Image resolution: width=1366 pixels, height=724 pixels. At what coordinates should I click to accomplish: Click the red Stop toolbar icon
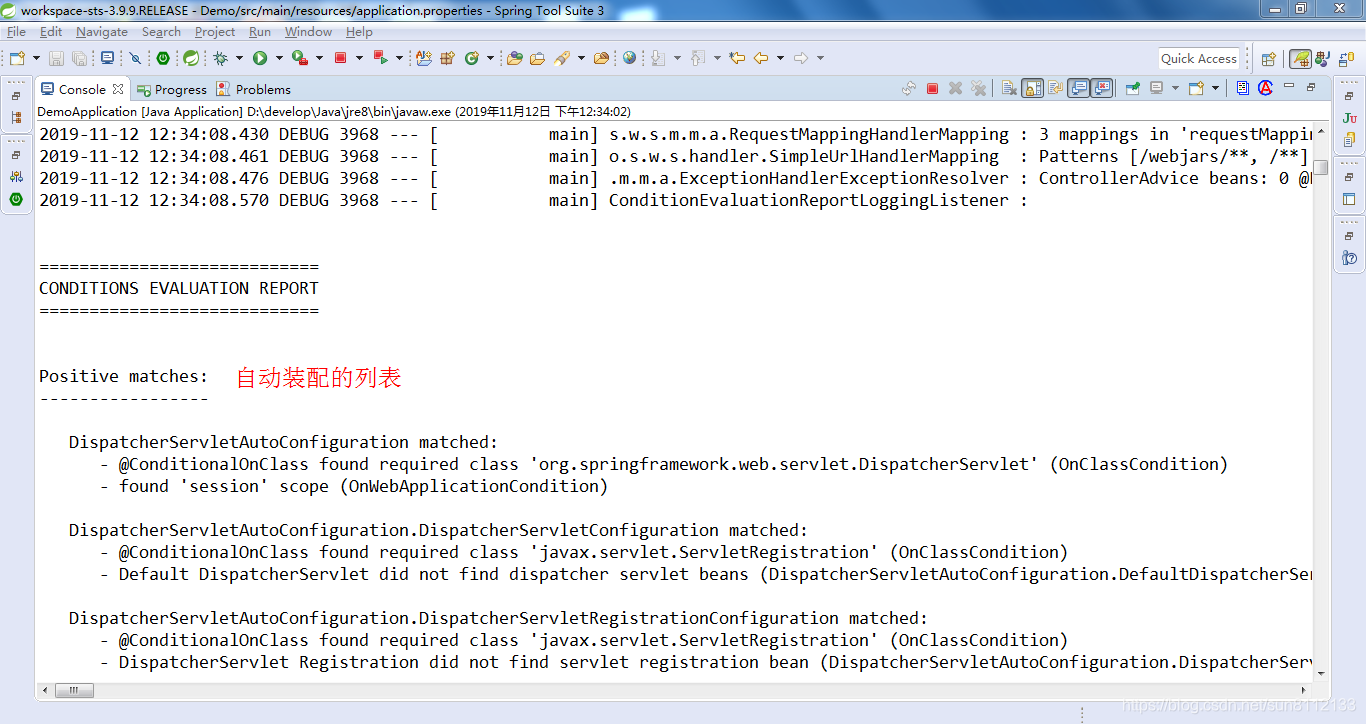pos(341,58)
